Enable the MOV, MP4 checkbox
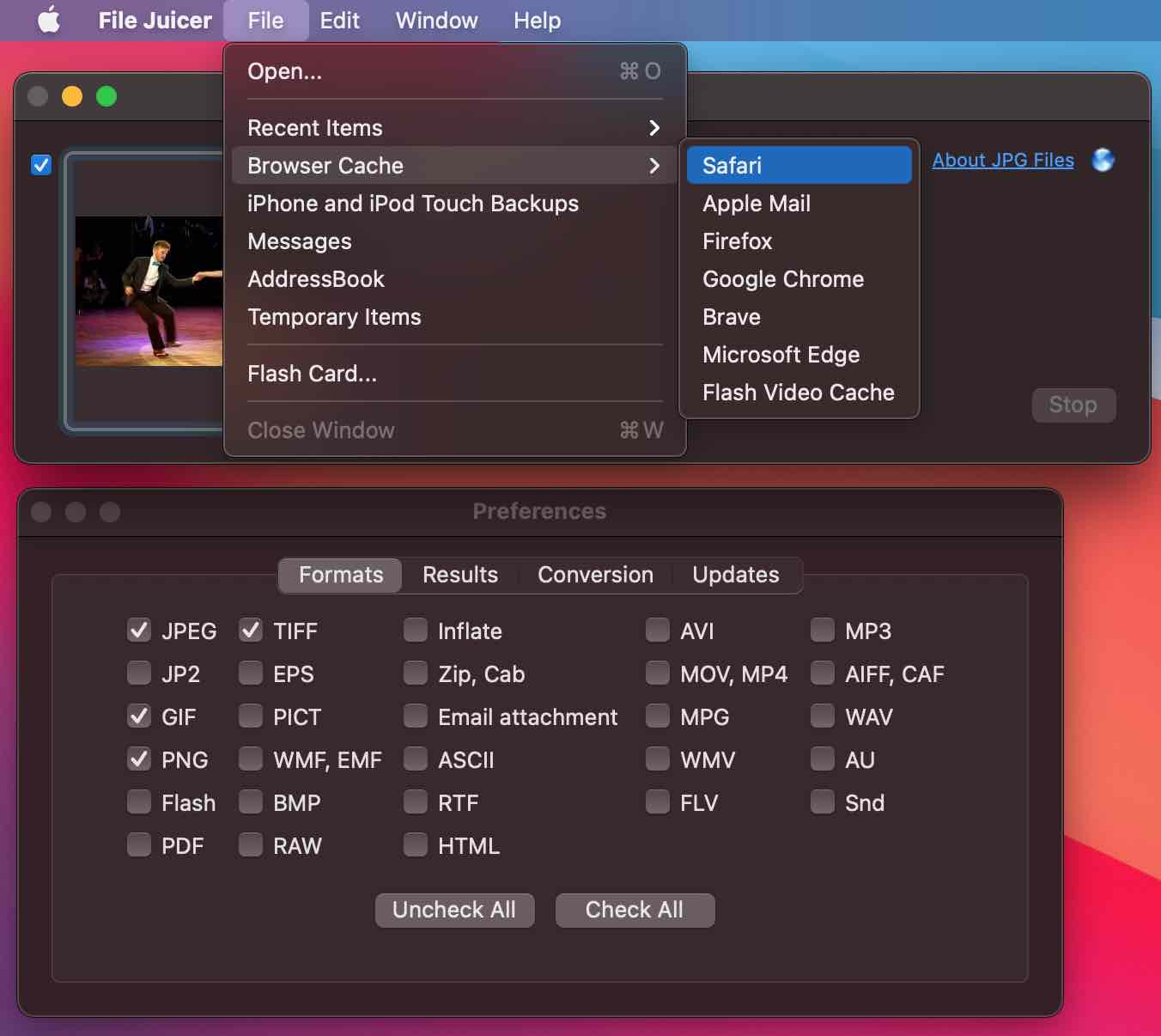 (658, 673)
